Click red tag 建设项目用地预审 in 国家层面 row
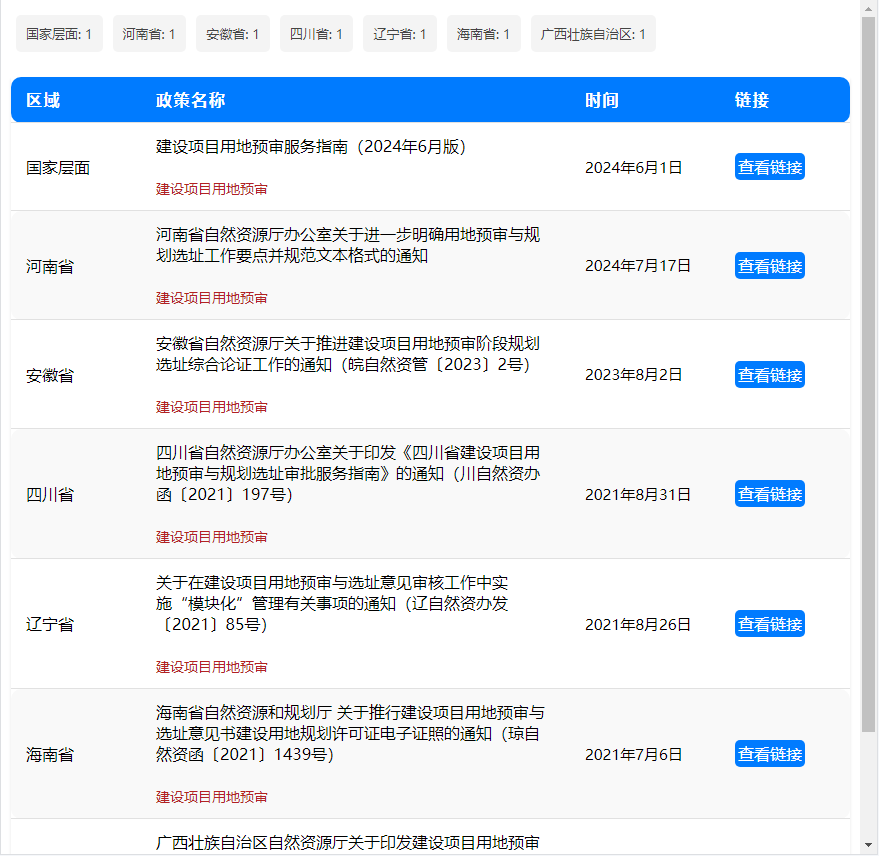 tap(211, 189)
